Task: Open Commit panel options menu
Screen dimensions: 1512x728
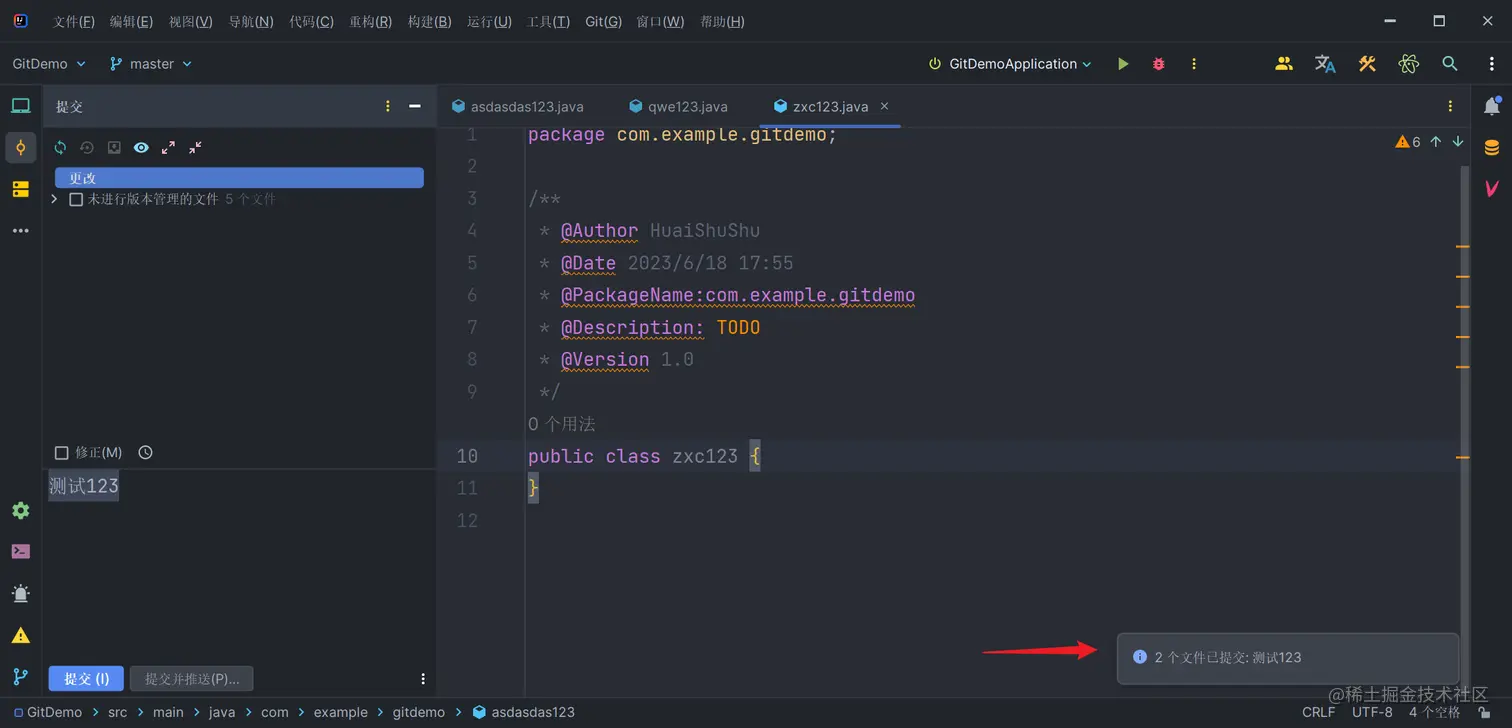Action: click(388, 106)
